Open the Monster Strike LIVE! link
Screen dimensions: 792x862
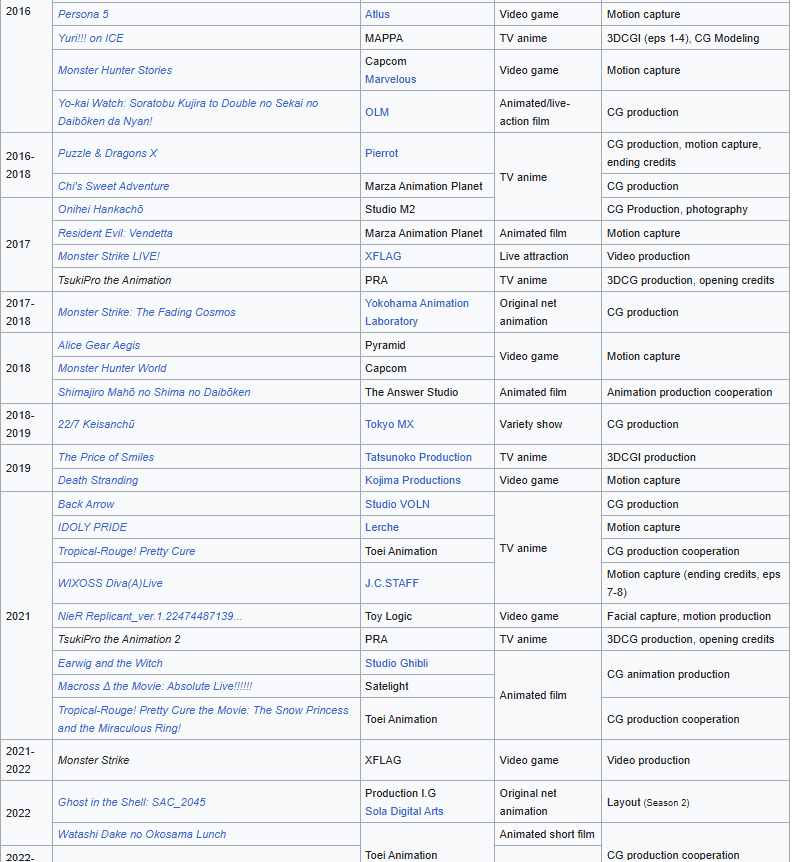click(x=109, y=256)
